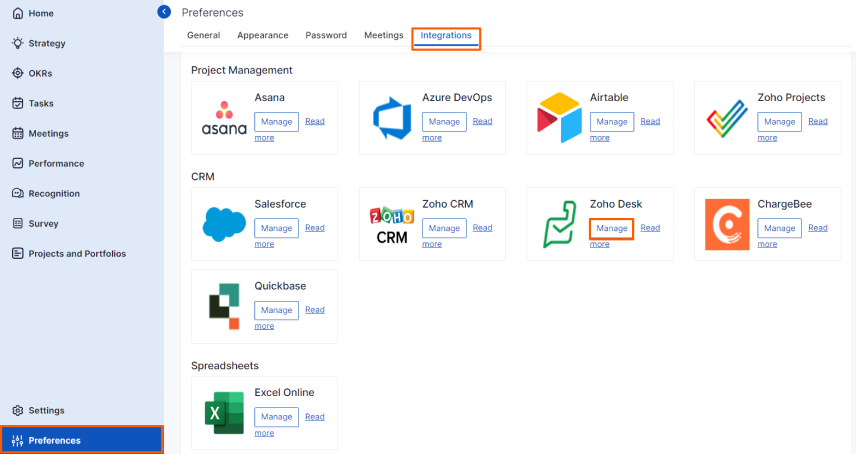
Task: Click the Performance chart icon
Action: tap(17, 163)
